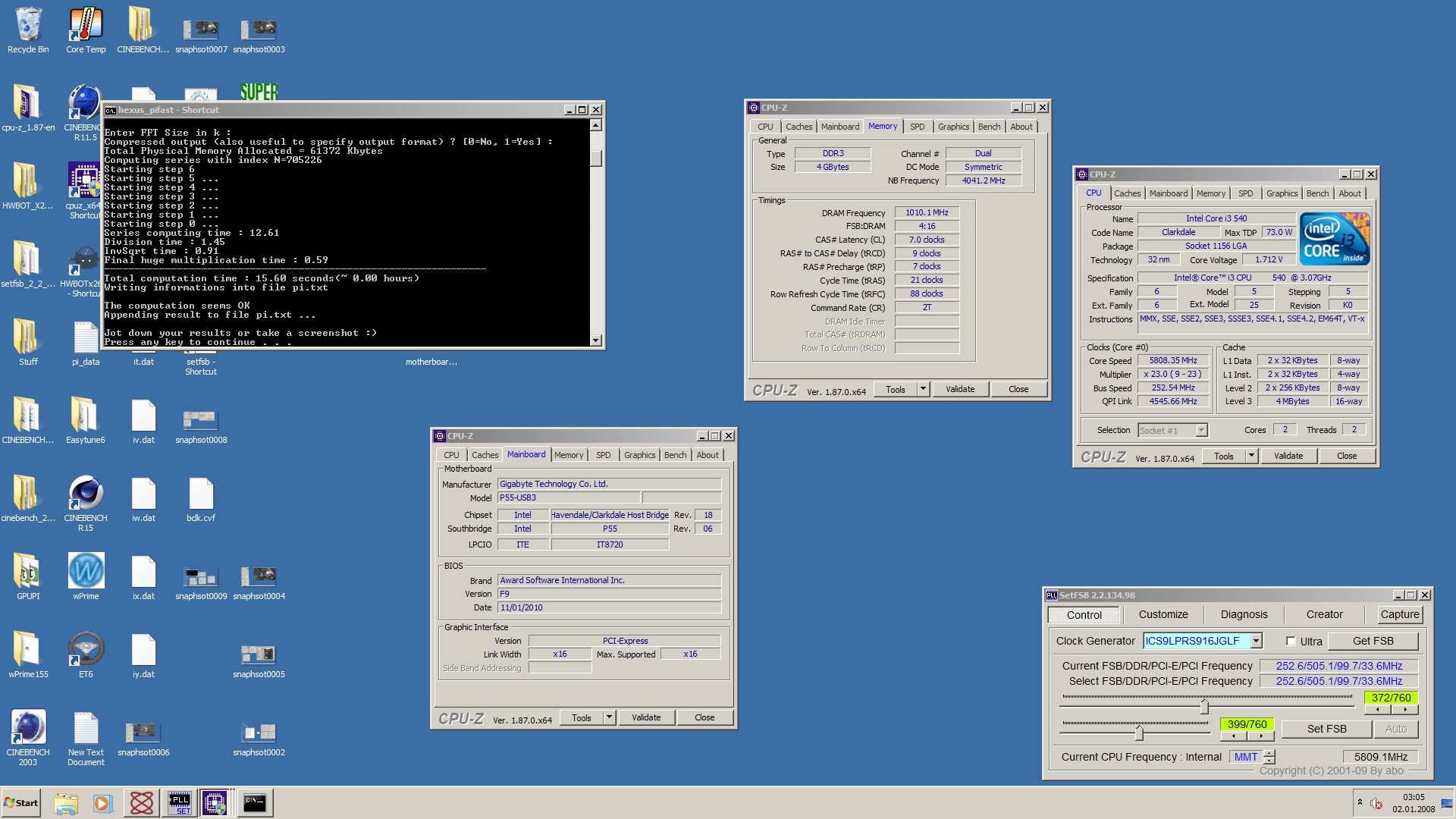This screenshot has height=819, width=1456.
Task: Click the Set FSB button
Action: [x=1326, y=729]
